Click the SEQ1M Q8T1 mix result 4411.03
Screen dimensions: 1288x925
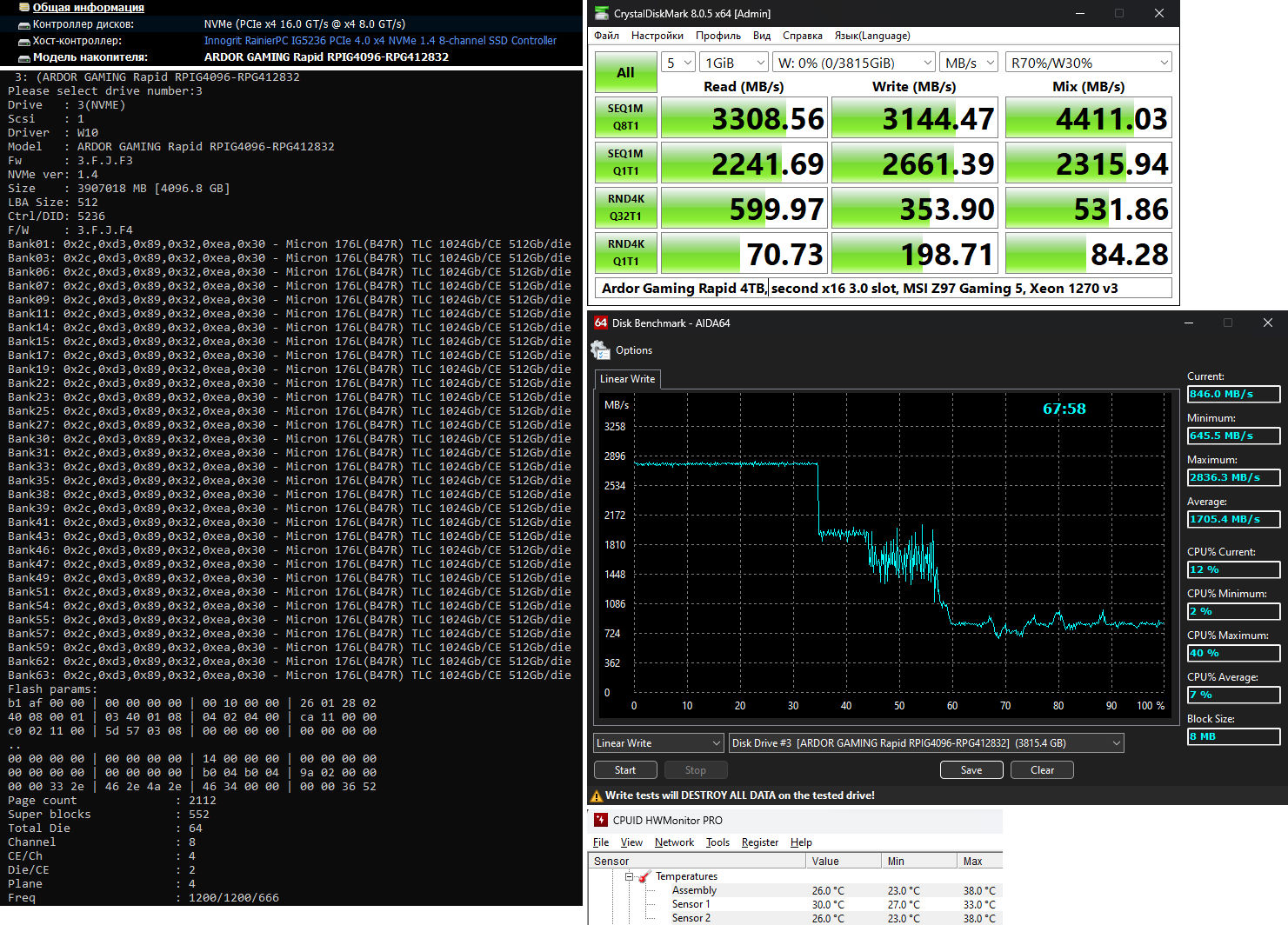[x=1089, y=117]
